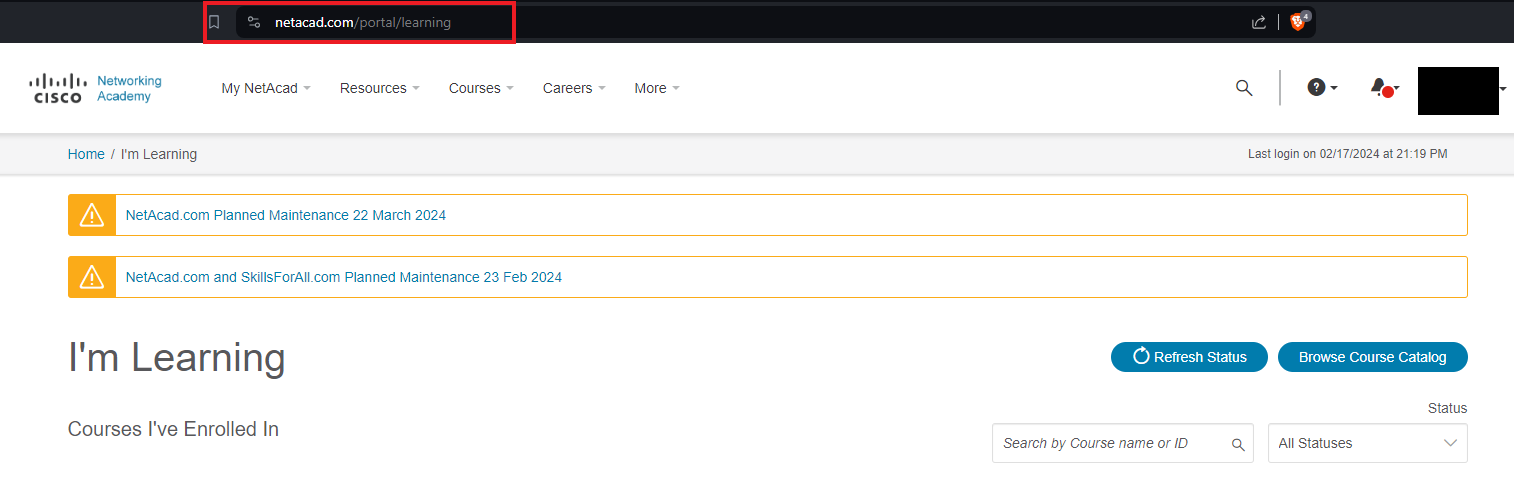
Task: Open Brave Shields lion icon
Action: 1299,21
